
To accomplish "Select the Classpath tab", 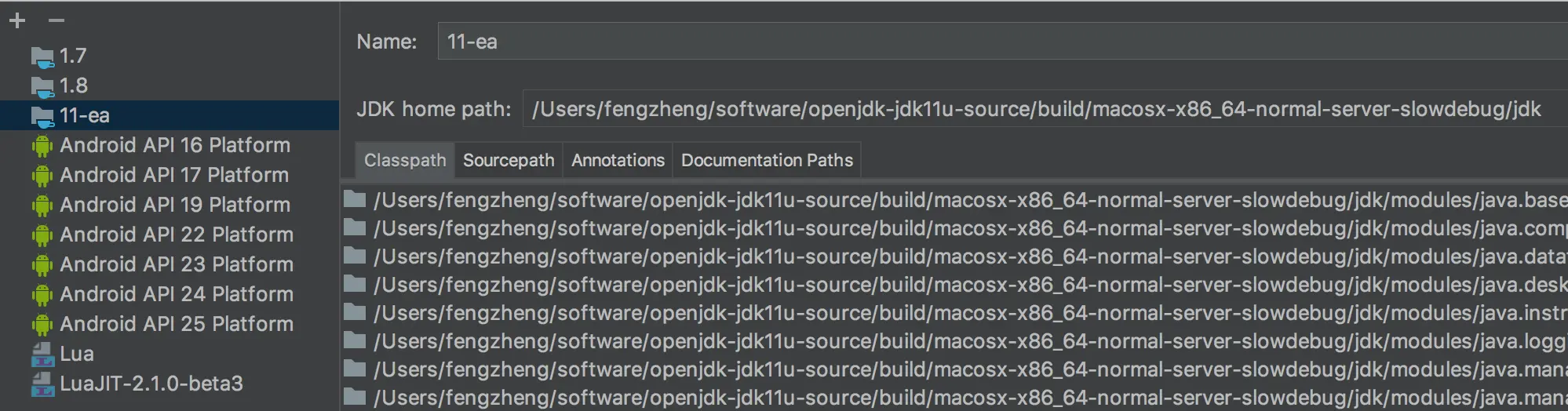I will [x=405, y=160].
